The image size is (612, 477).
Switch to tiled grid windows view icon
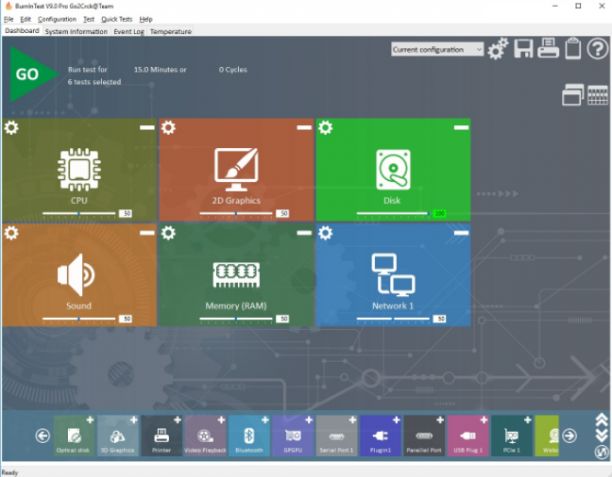pyautogui.click(x=598, y=95)
